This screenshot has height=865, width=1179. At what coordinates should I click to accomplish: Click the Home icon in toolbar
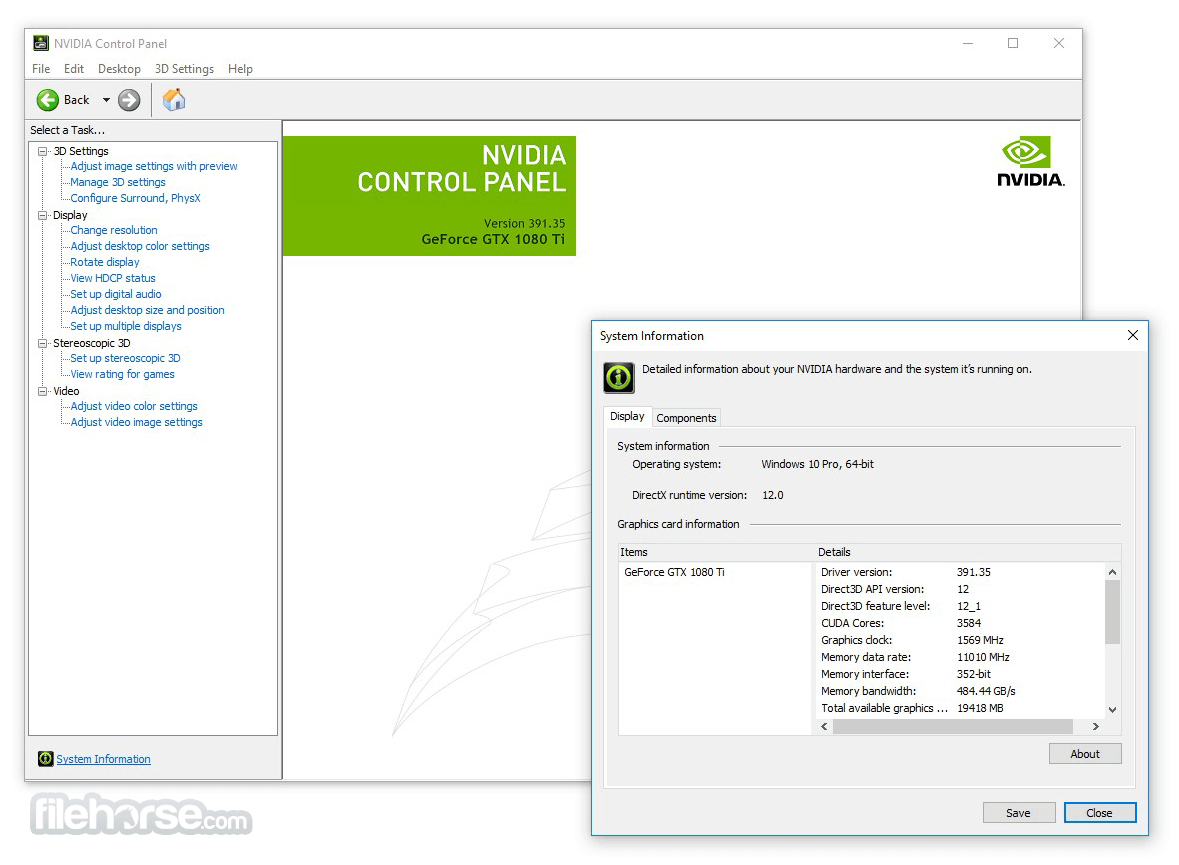click(x=174, y=100)
